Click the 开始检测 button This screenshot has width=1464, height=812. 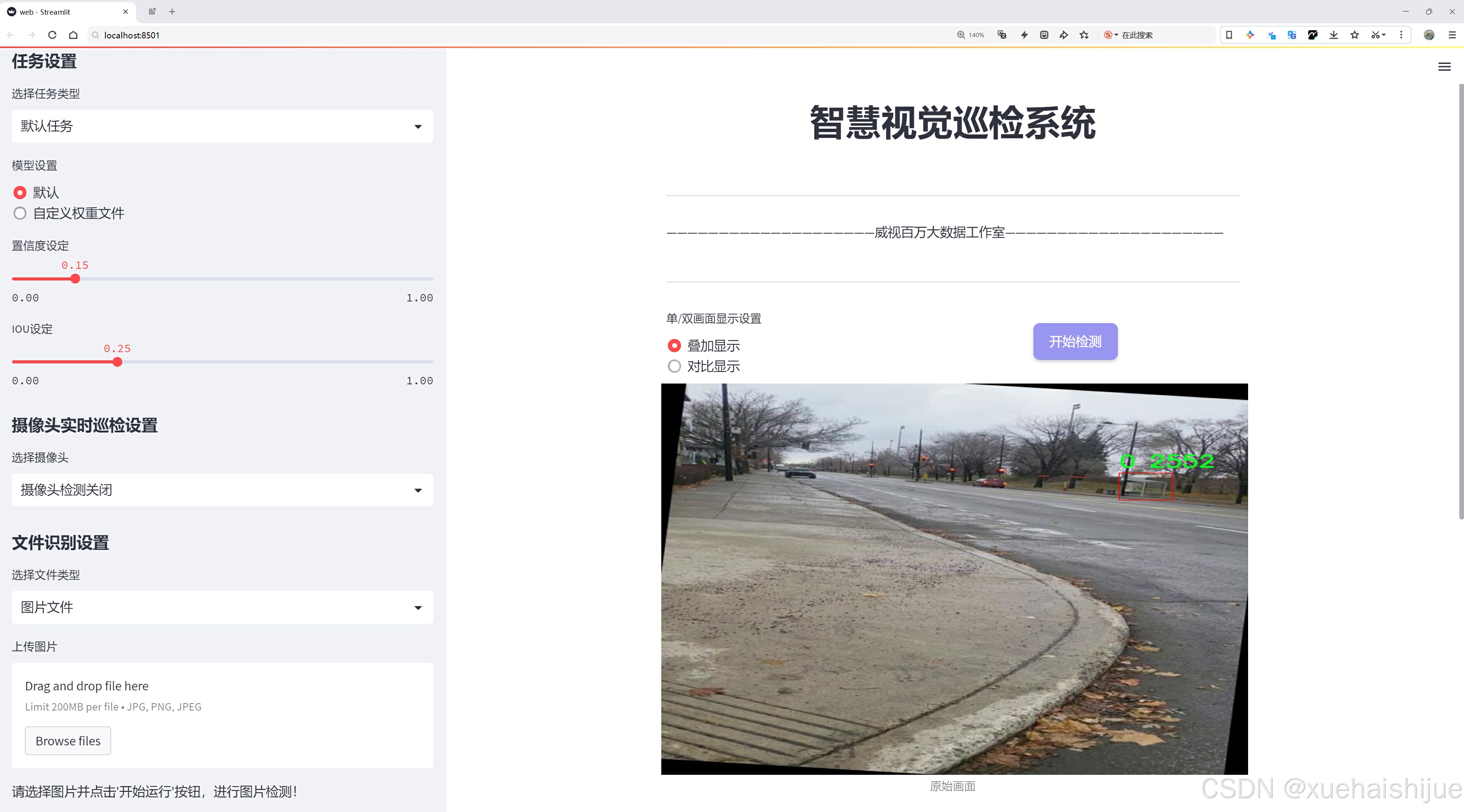point(1075,341)
